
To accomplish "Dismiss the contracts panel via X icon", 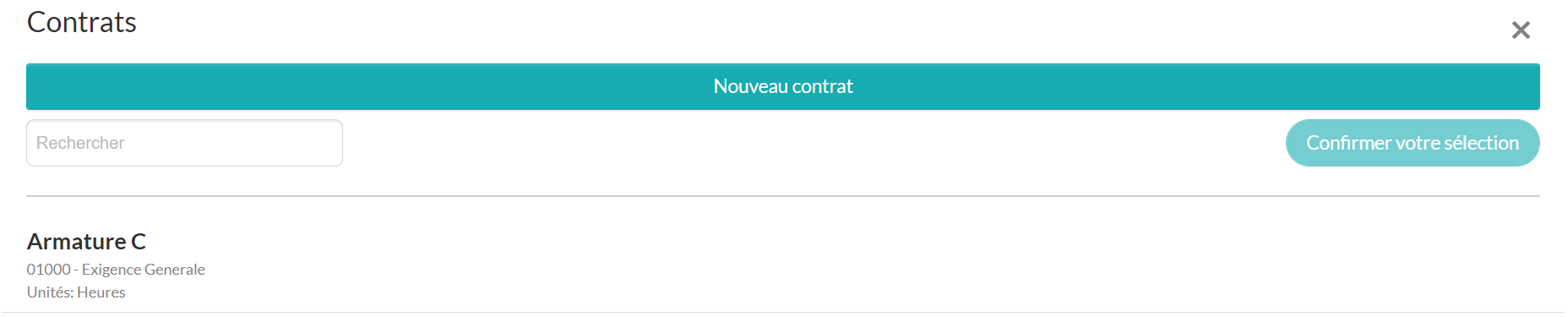I will [x=1521, y=30].
